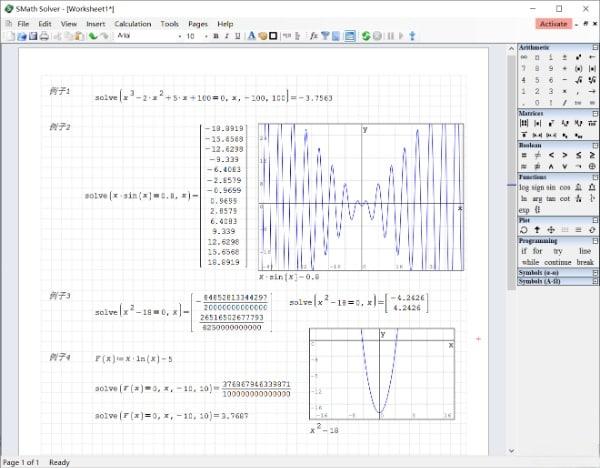The image size is (600, 468).
Task: Toggle Bold text formatting
Action: pyautogui.click(x=215, y=36)
